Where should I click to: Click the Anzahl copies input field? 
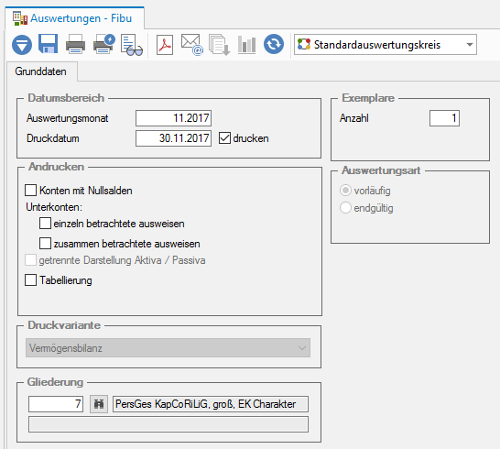coord(445,118)
